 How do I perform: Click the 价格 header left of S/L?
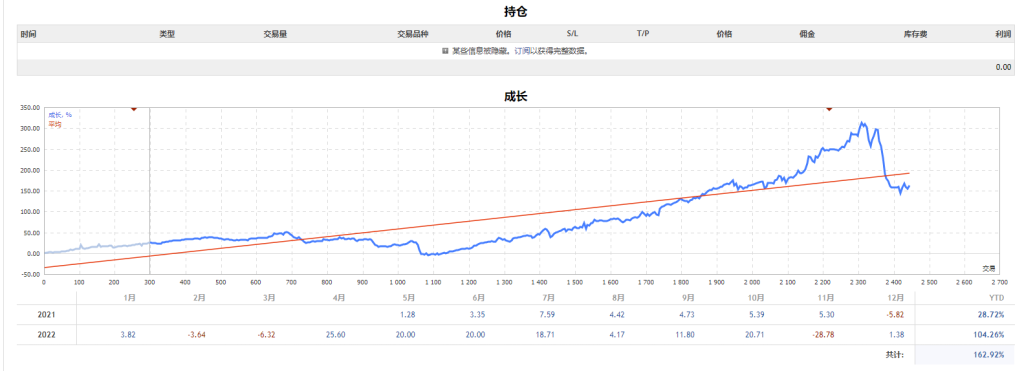(503, 34)
